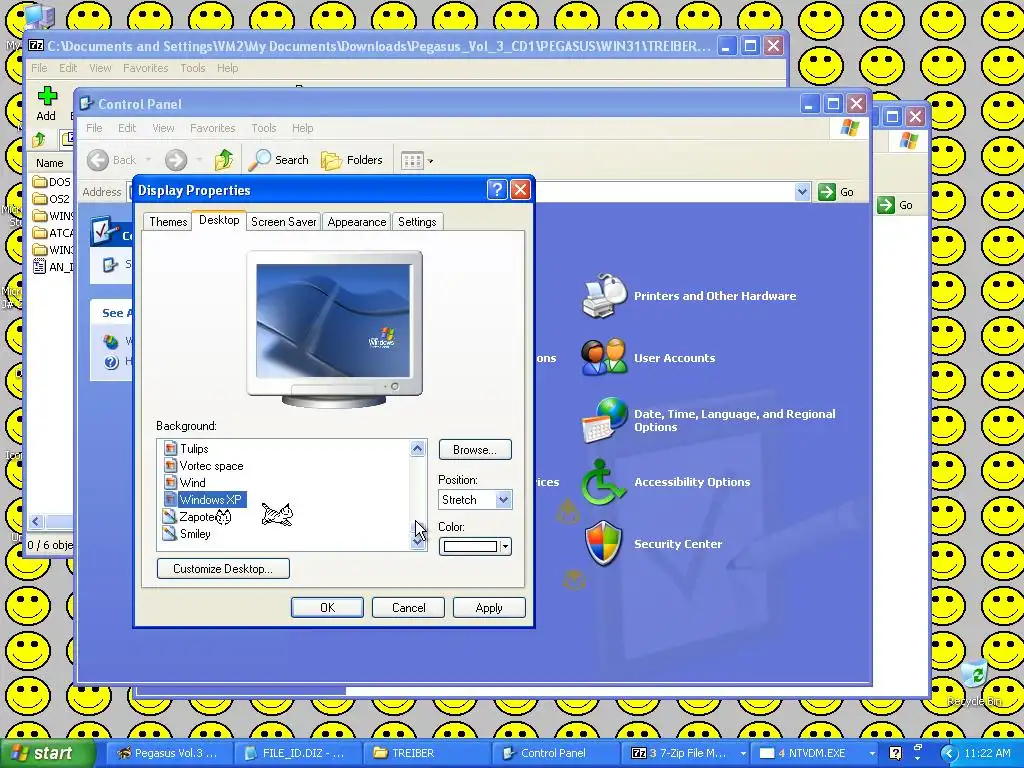Open the Control Panel View menu
The width and height of the screenshot is (1024, 768).
click(x=163, y=128)
